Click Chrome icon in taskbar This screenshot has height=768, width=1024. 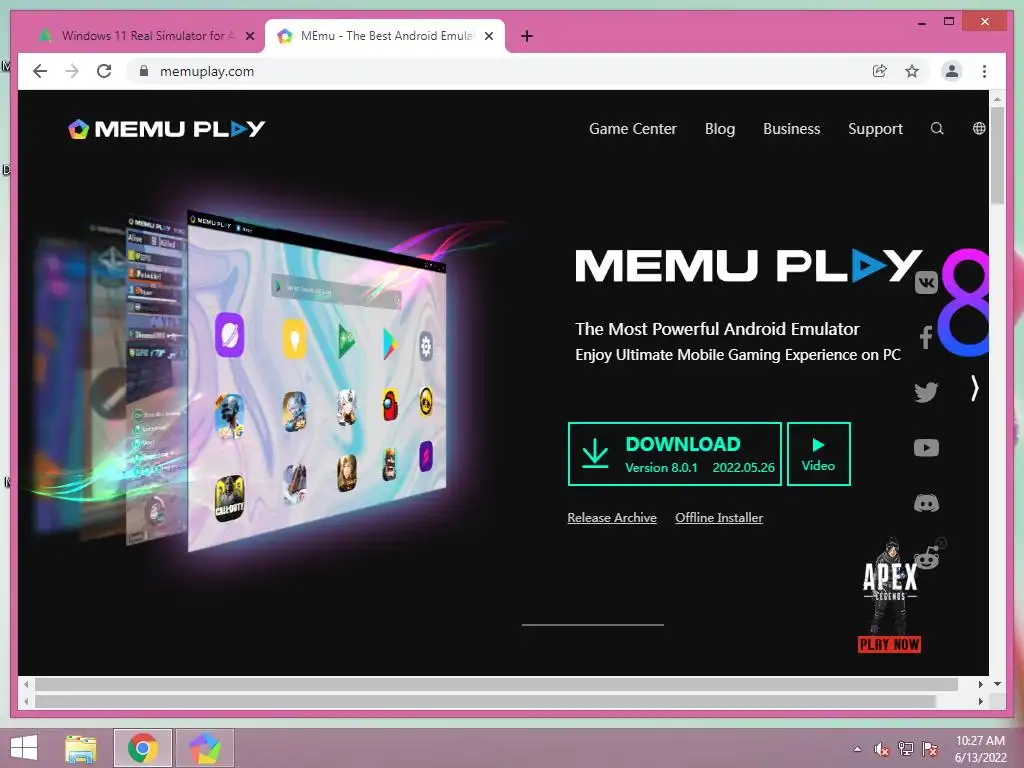click(x=142, y=748)
